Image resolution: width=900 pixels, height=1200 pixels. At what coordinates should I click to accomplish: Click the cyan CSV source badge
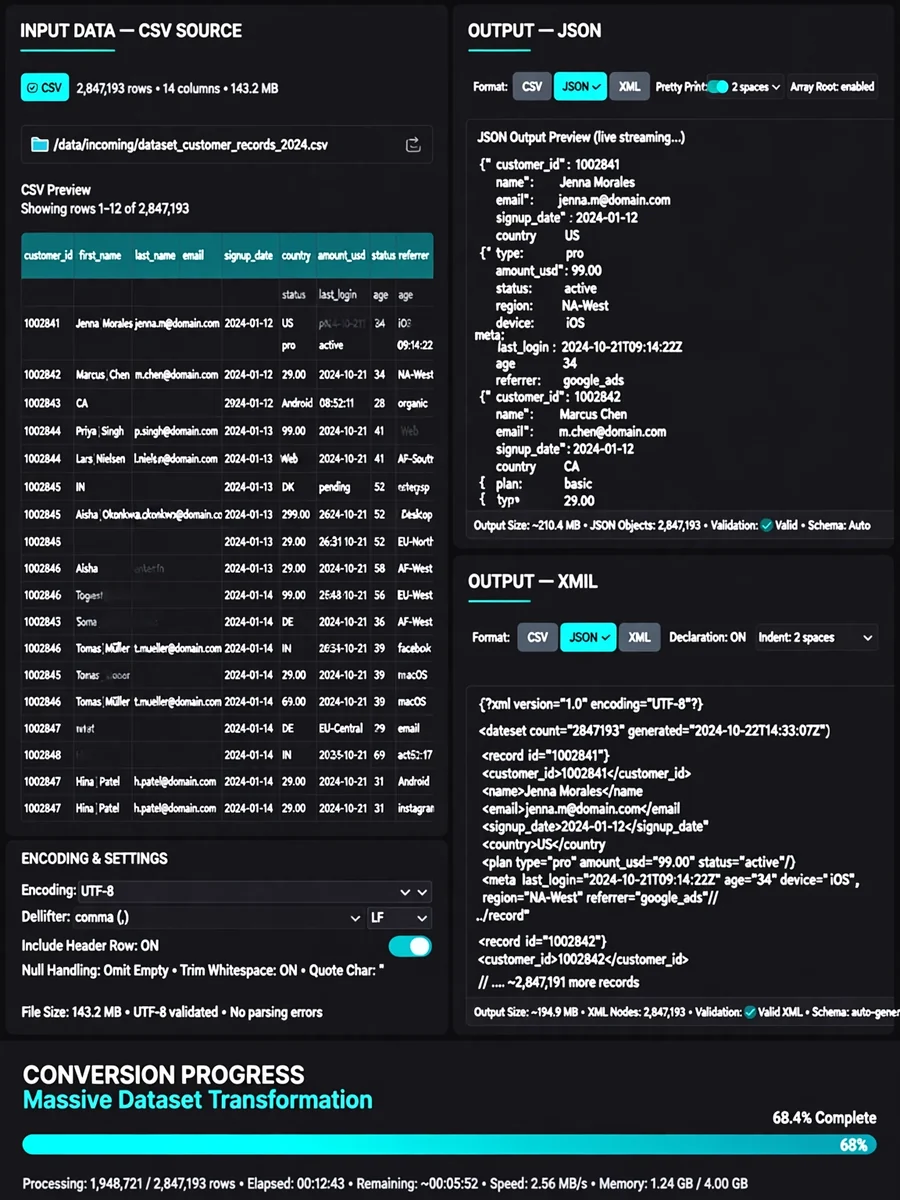(45, 88)
